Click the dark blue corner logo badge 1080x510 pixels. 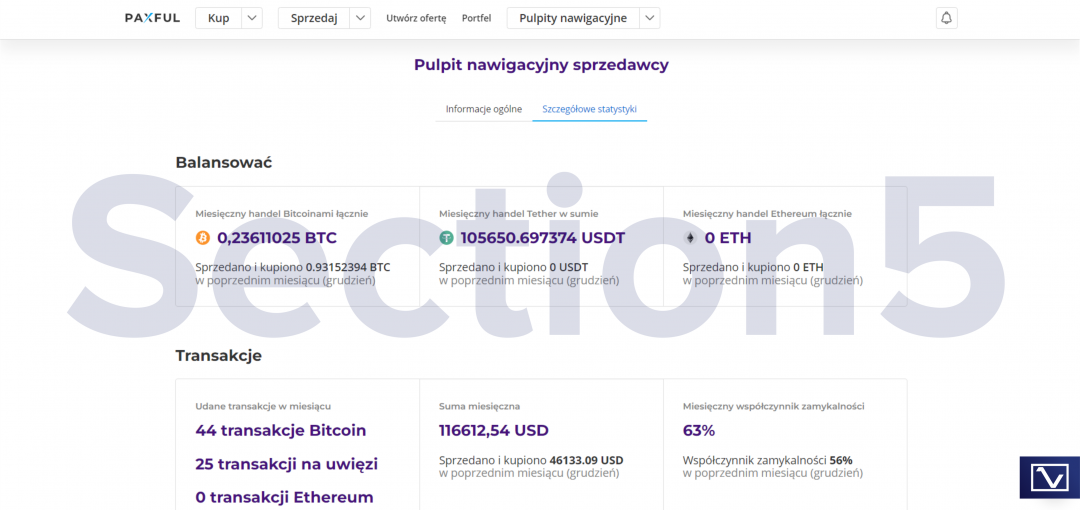point(1049,477)
